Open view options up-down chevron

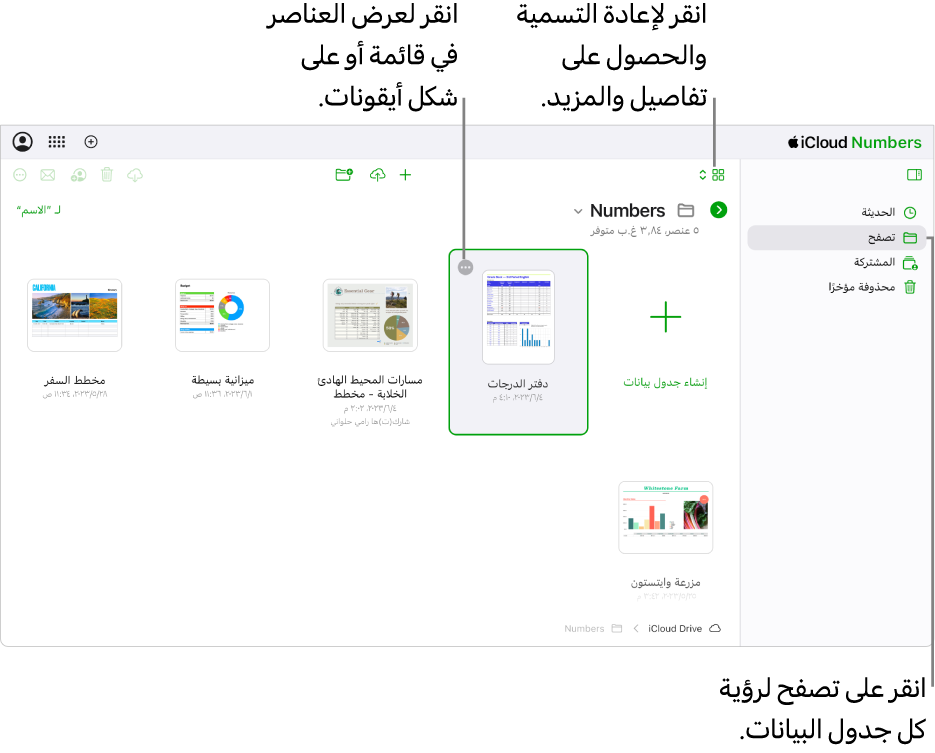pyautogui.click(x=702, y=175)
